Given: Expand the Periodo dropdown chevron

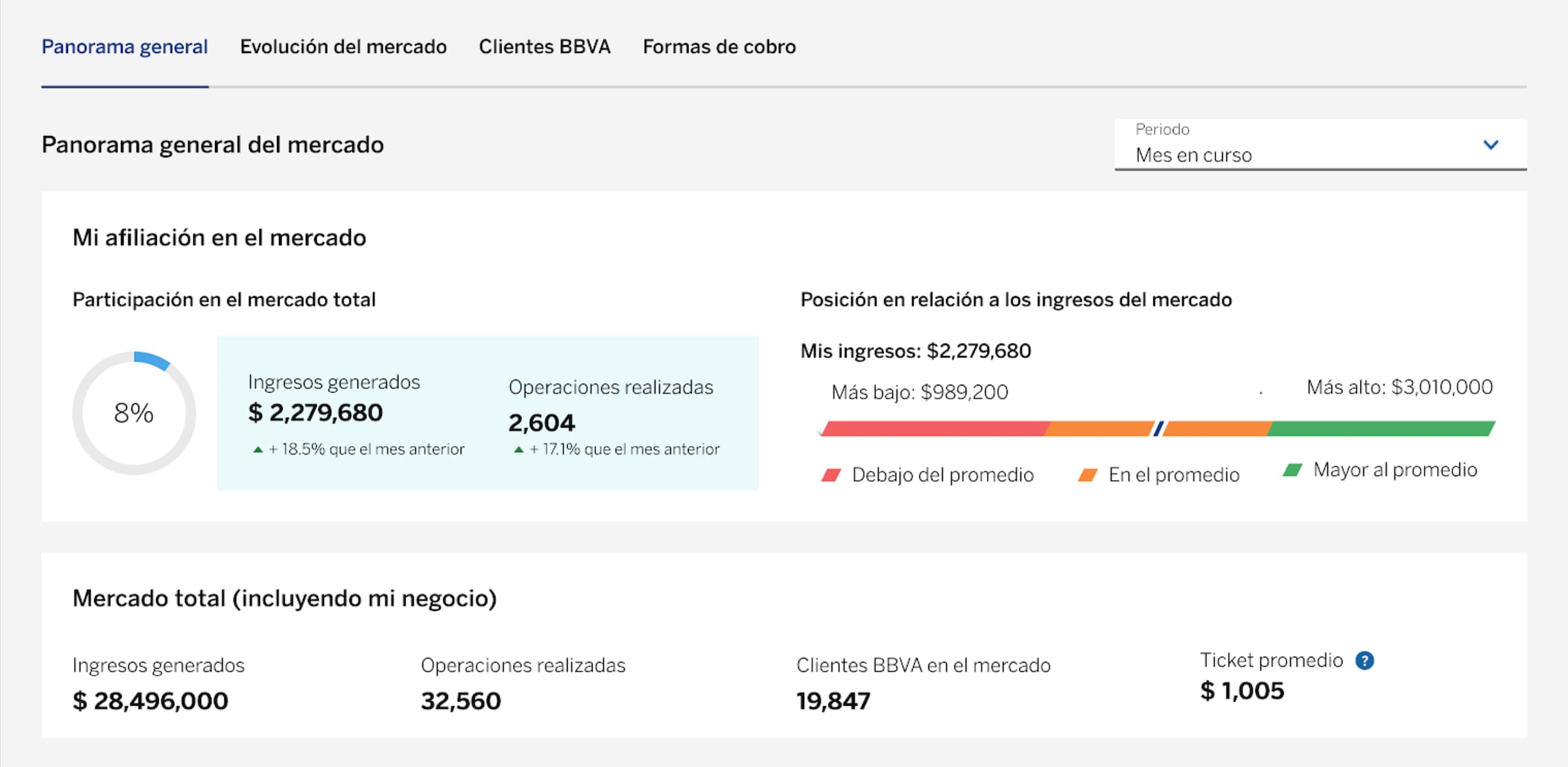Looking at the screenshot, I should pos(1490,145).
